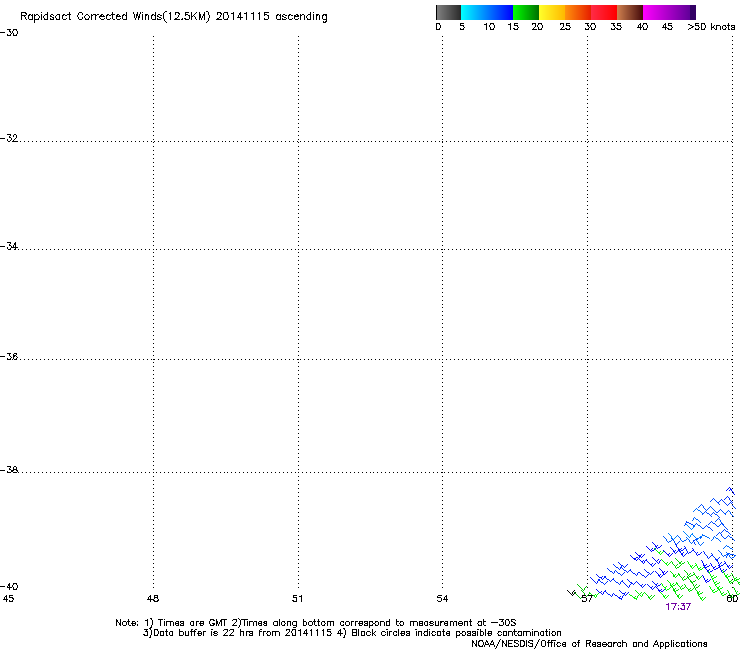740x650 pixels.
Task: Click the '-38' latitude label
Action: 9,470
